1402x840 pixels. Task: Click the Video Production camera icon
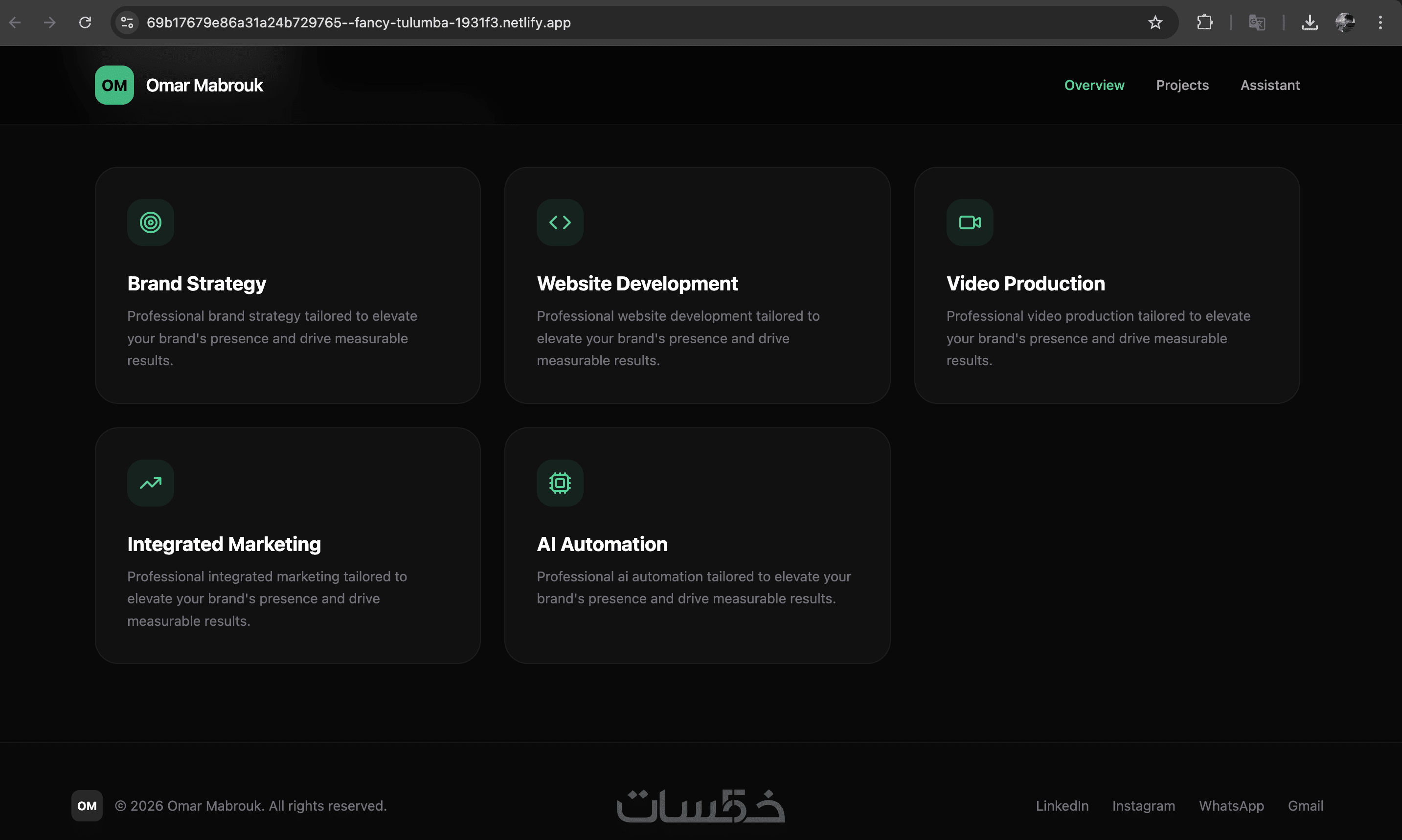point(970,222)
